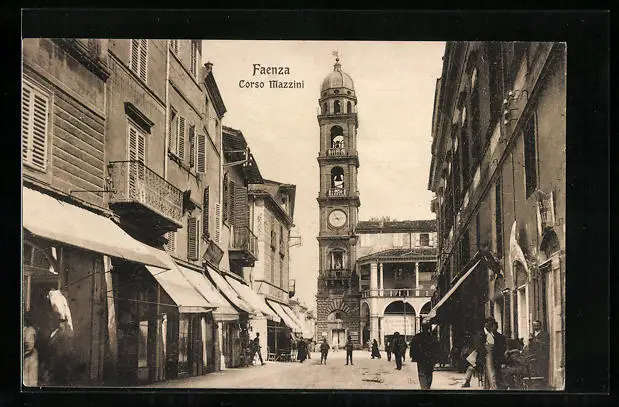Click the man walking in the street center
Screen dimensions: 619x407
[424, 356]
